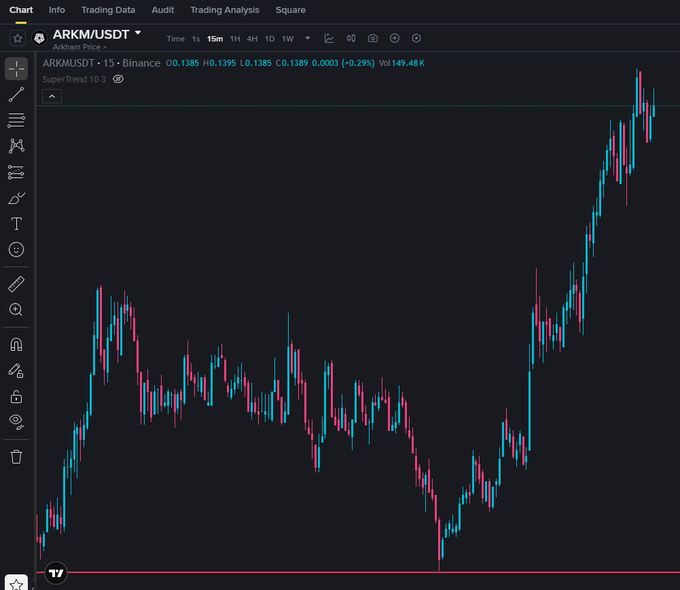
Task: Select the ruler measure tool
Action: [16, 284]
